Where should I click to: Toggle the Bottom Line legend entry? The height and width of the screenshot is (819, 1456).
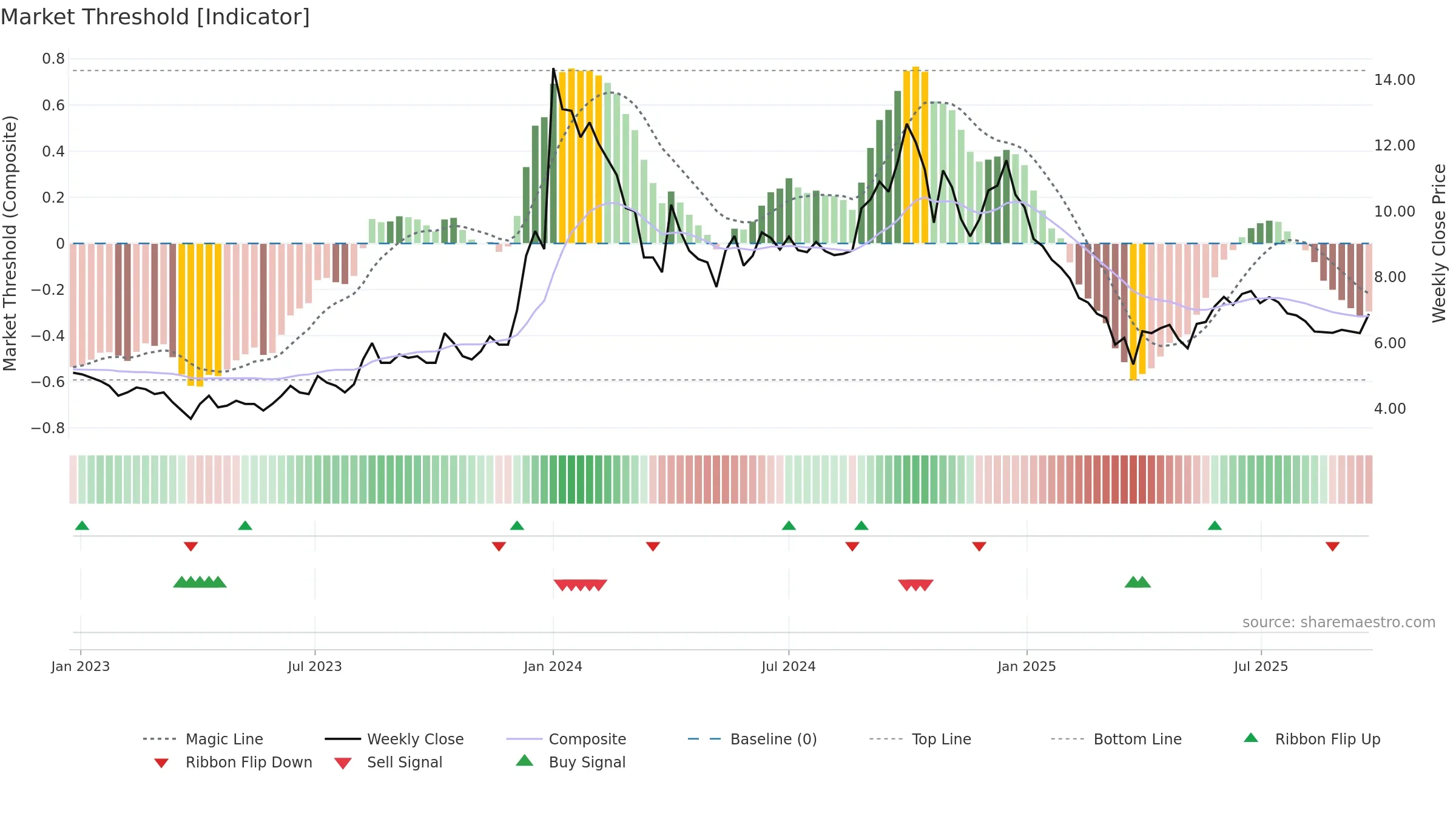pyautogui.click(x=1116, y=739)
